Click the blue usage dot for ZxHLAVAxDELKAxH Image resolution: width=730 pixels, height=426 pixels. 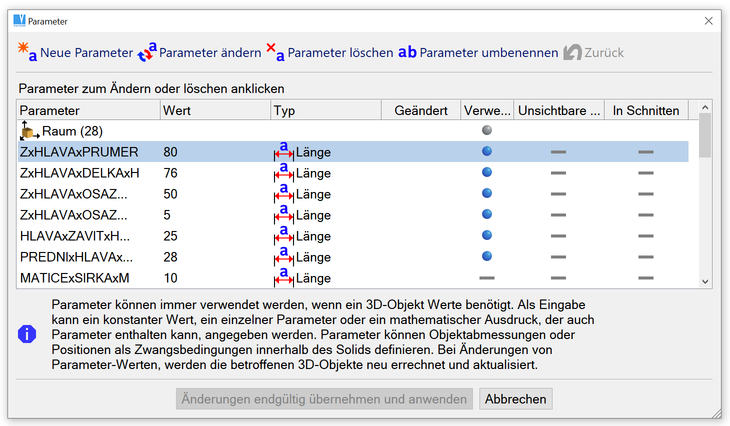[487, 173]
